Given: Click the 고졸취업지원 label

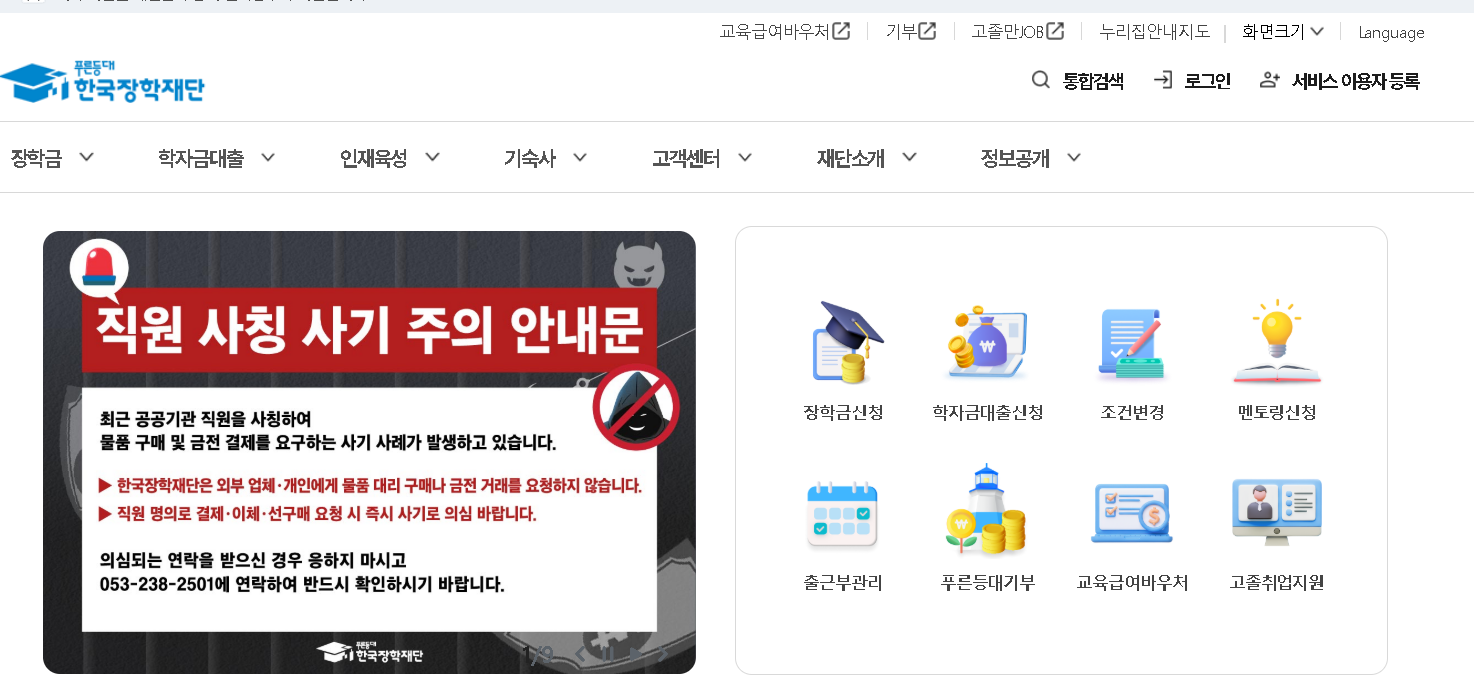Looking at the screenshot, I should (1277, 583).
